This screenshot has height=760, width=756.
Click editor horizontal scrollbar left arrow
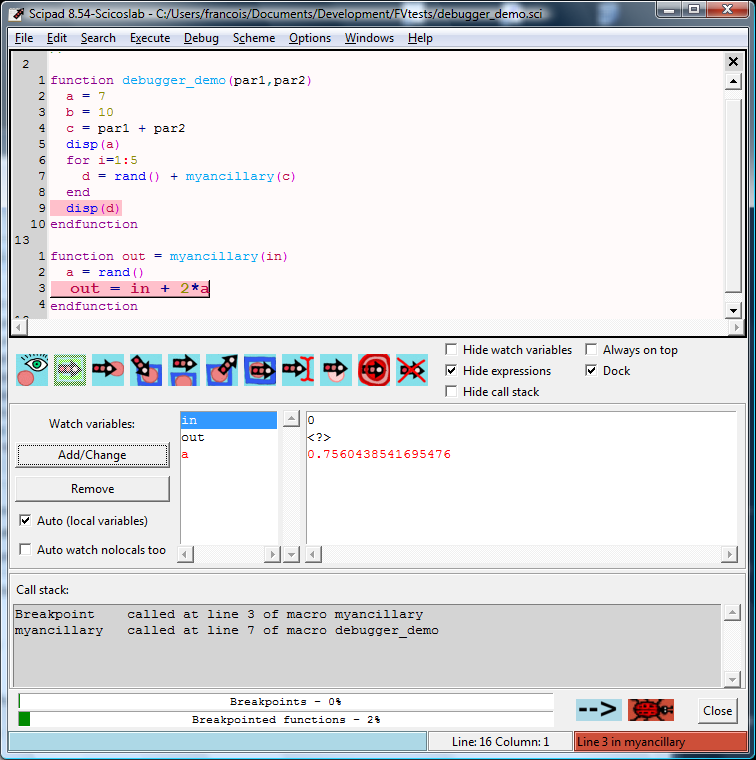[19, 327]
